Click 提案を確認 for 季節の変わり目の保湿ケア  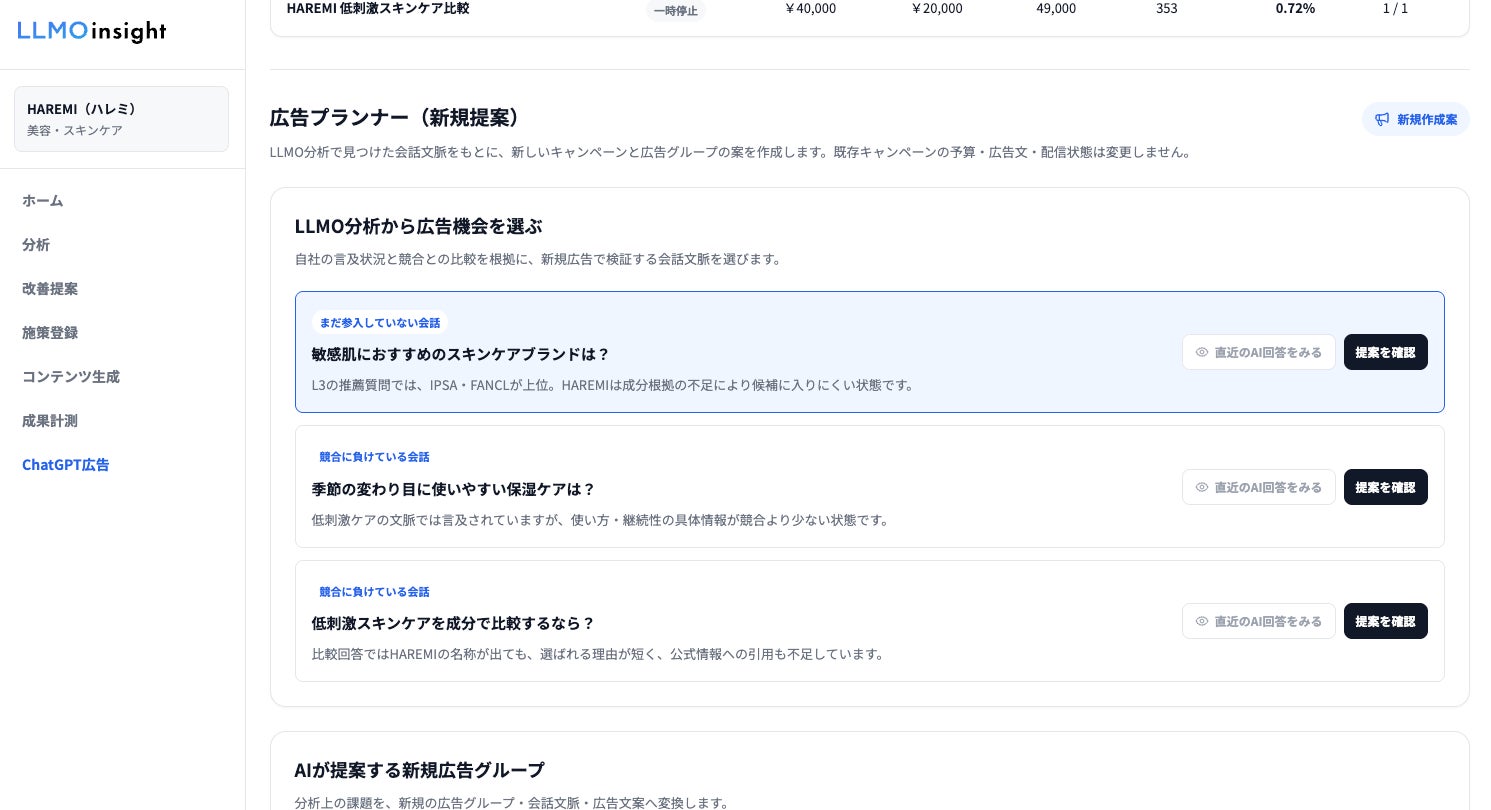1386,487
